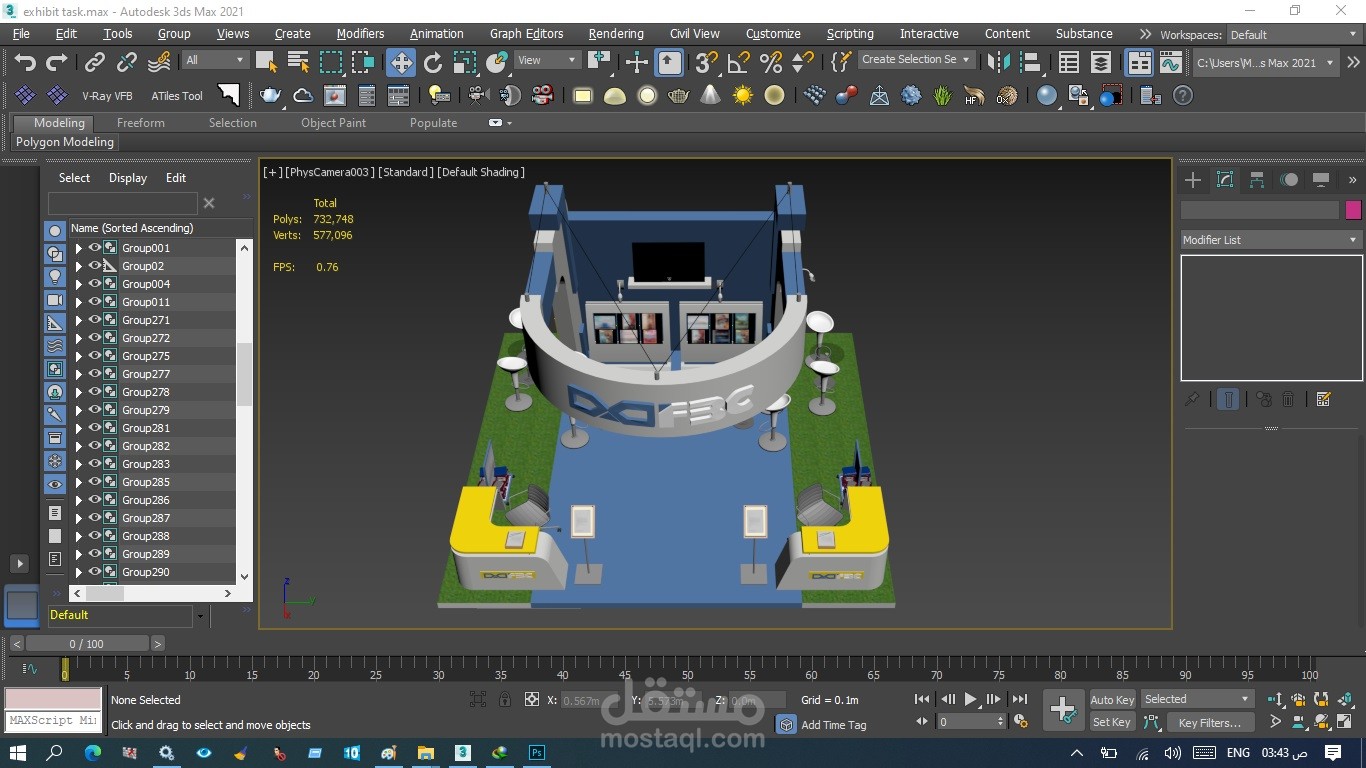1366x768 pixels.
Task: Switch to the Freeform ribbon tab
Action: [141, 123]
